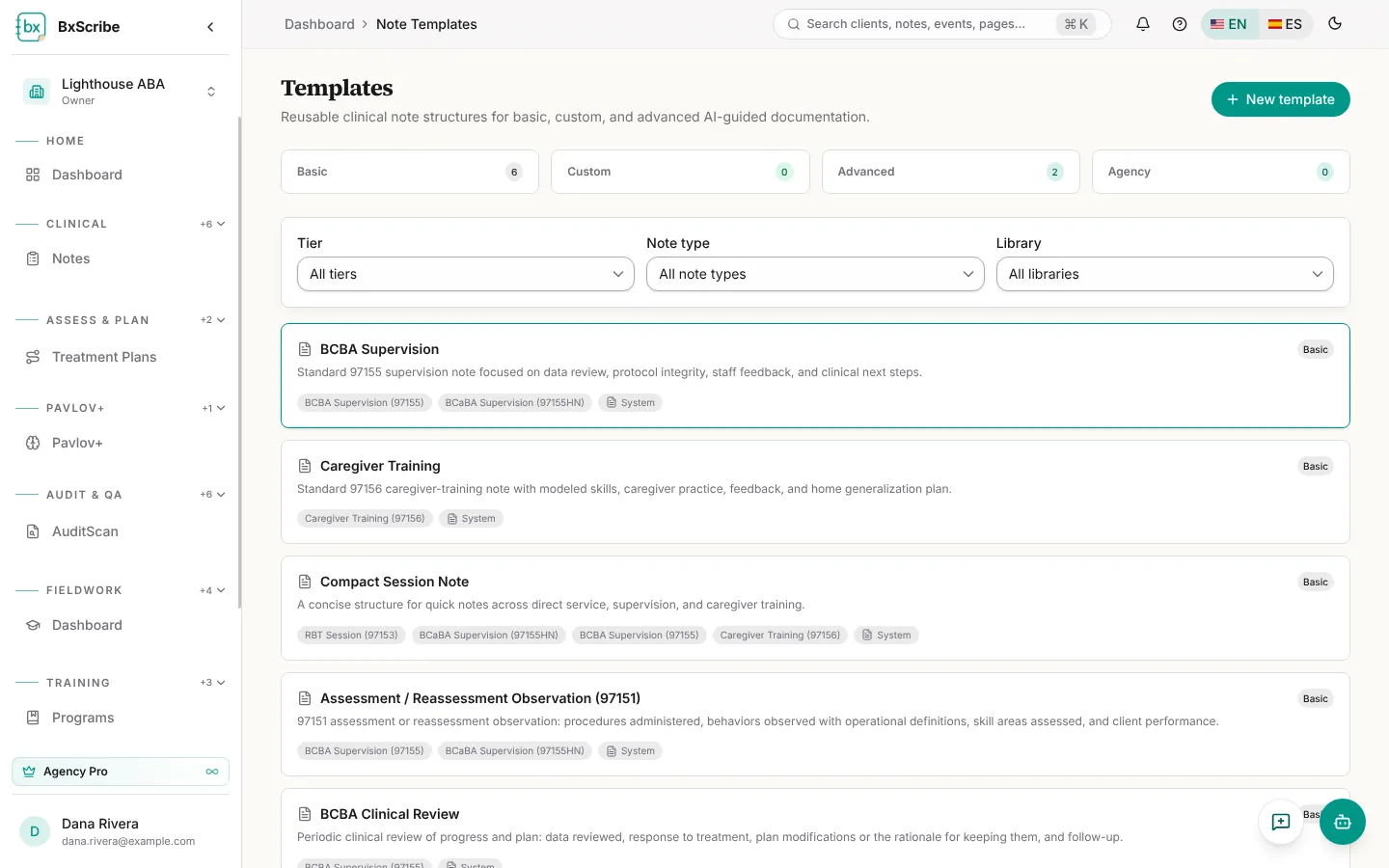This screenshot has width=1389, height=868.
Task: Select the Custom templates tab
Action: [x=680, y=172]
